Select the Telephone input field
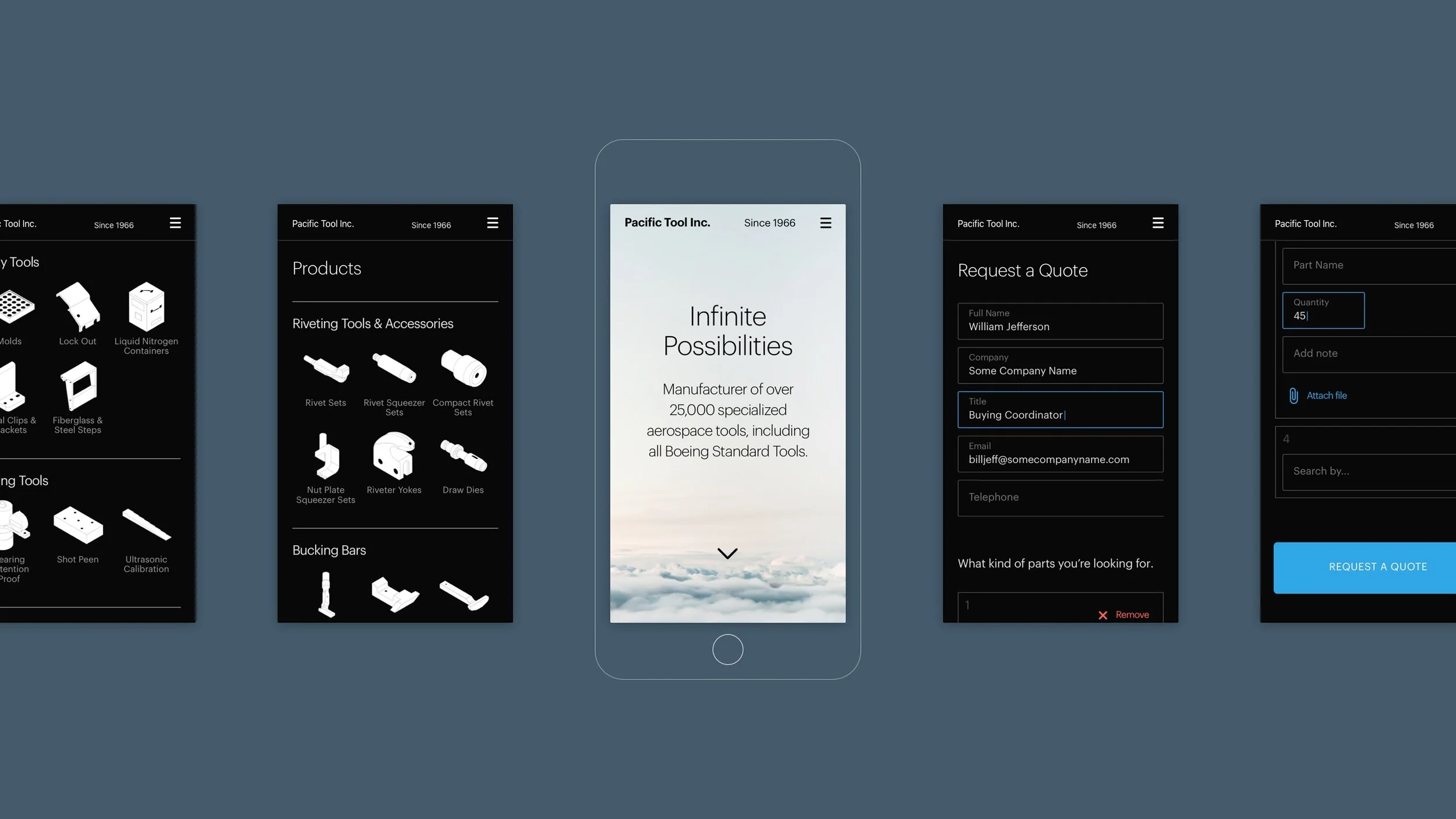This screenshot has height=819, width=1456. pos(1060,498)
